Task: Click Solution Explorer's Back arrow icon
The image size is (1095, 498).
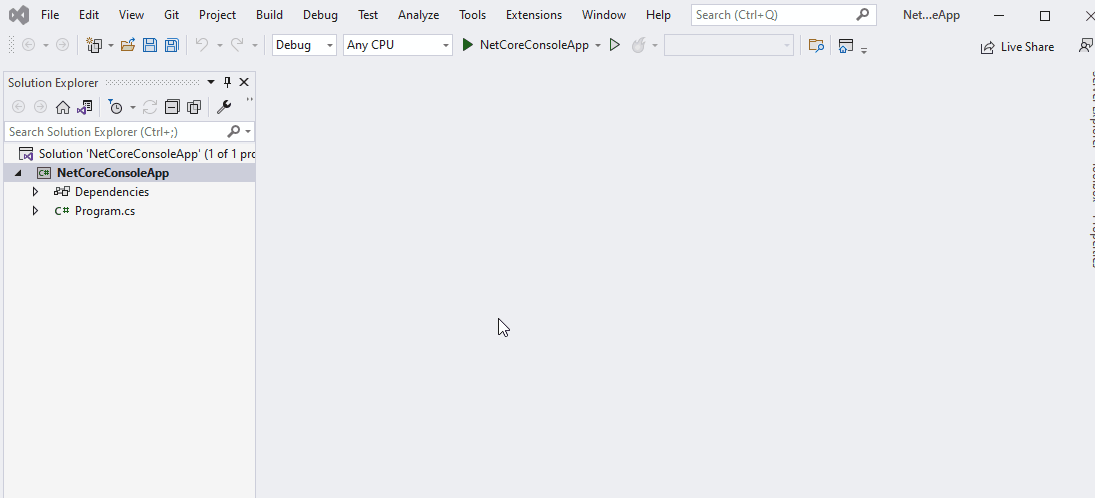Action: (19, 107)
